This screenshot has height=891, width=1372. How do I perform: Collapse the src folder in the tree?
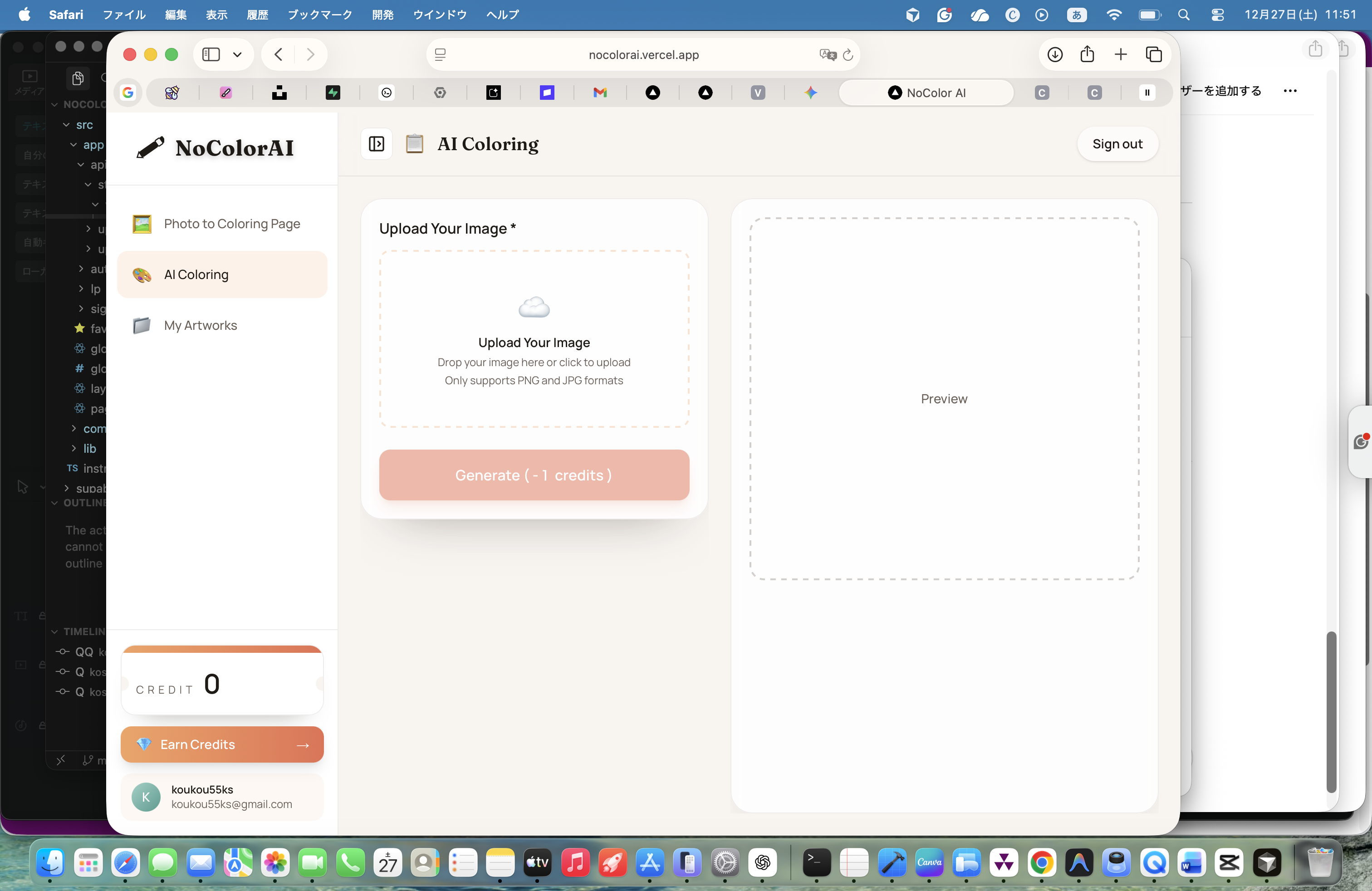tap(66, 124)
